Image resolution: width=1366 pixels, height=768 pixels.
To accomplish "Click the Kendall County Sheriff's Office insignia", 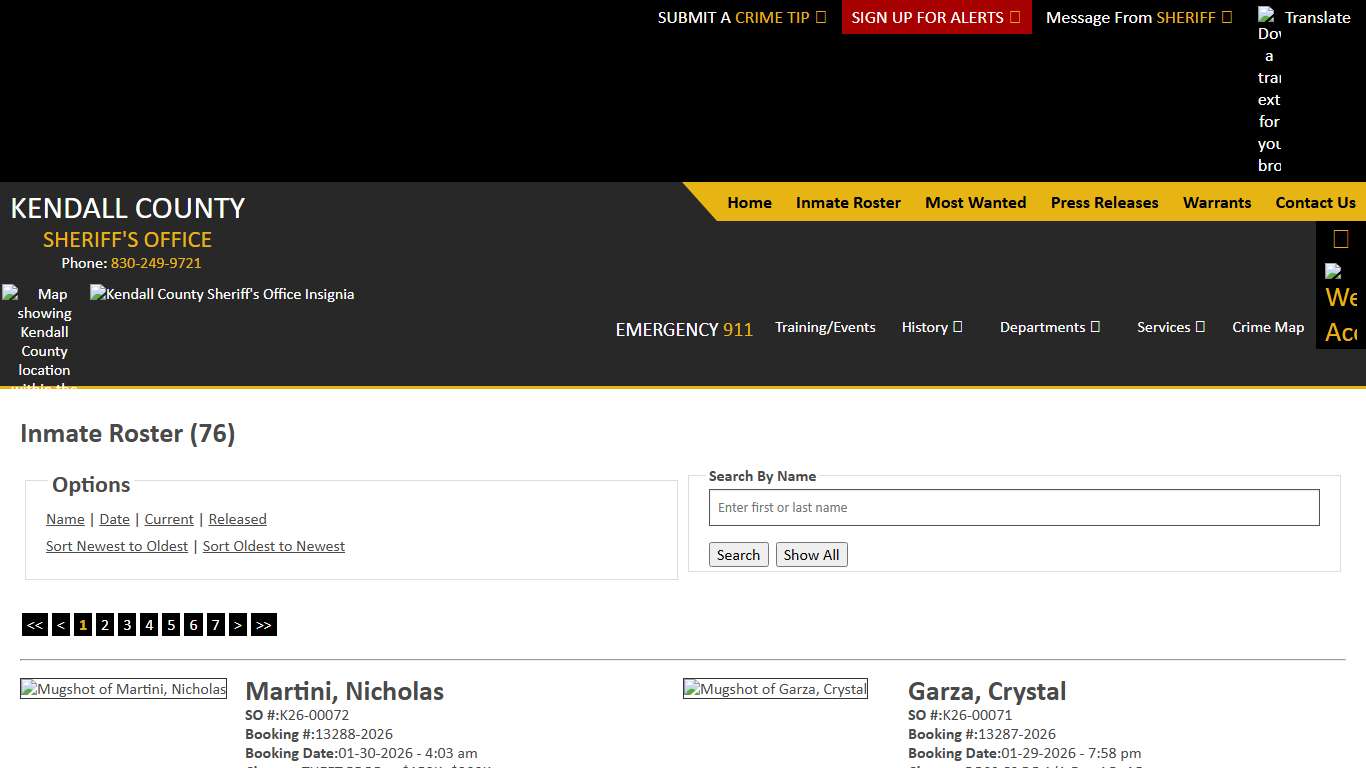I will click(x=221, y=293).
